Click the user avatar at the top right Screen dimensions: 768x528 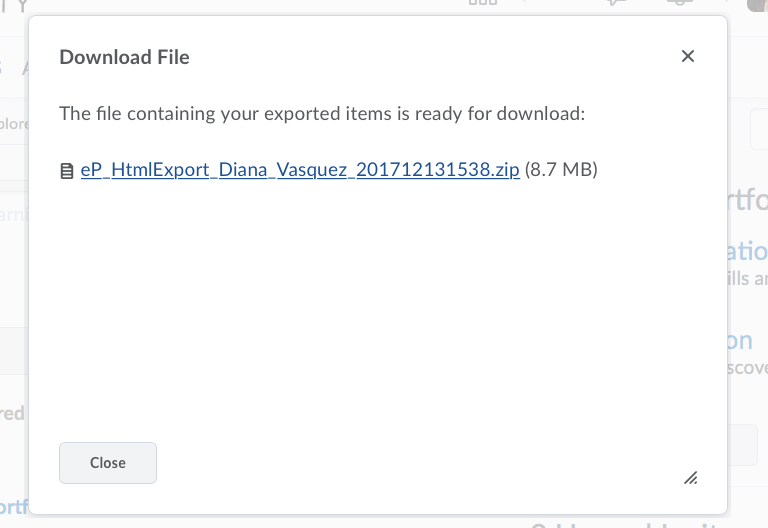click(x=758, y=5)
